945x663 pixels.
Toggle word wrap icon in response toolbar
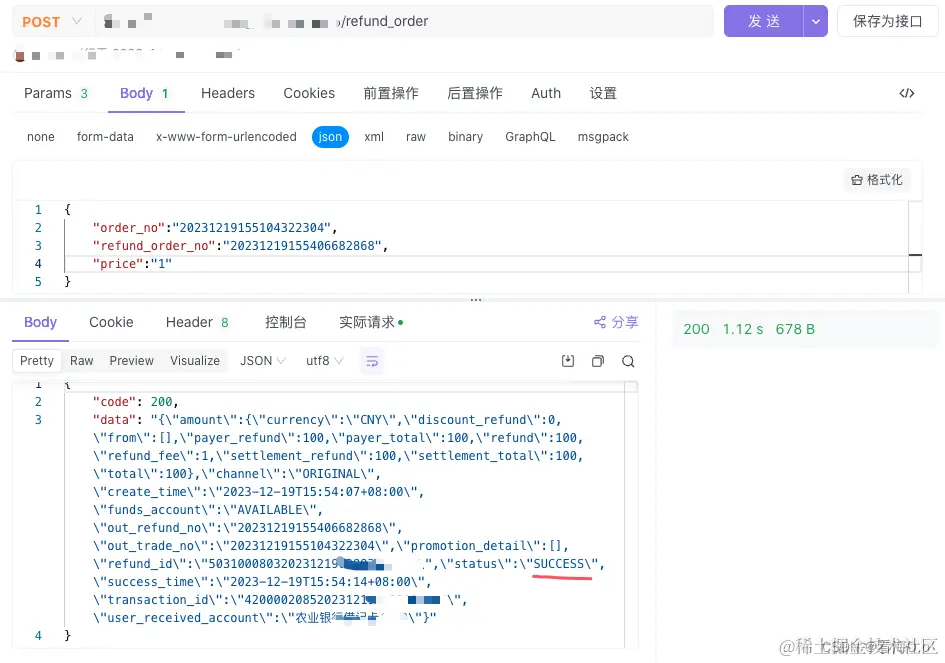(372, 361)
